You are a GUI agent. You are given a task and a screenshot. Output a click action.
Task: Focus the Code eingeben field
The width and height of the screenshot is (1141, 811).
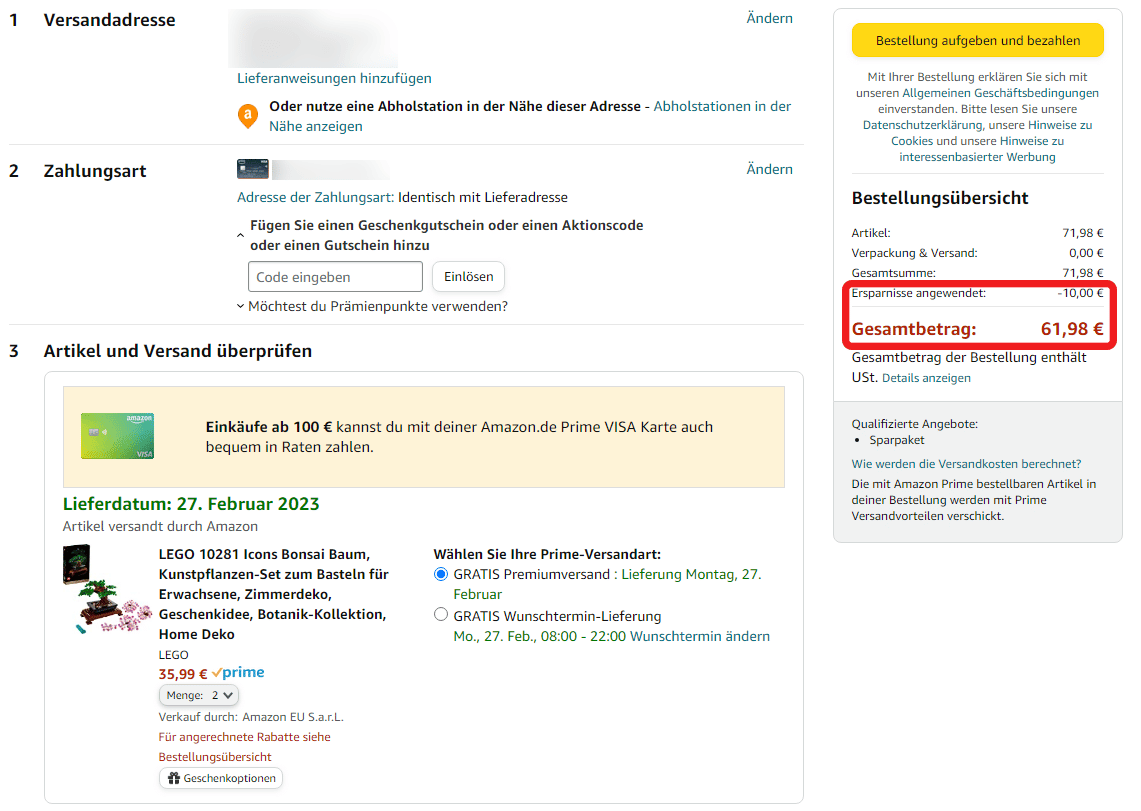click(335, 276)
